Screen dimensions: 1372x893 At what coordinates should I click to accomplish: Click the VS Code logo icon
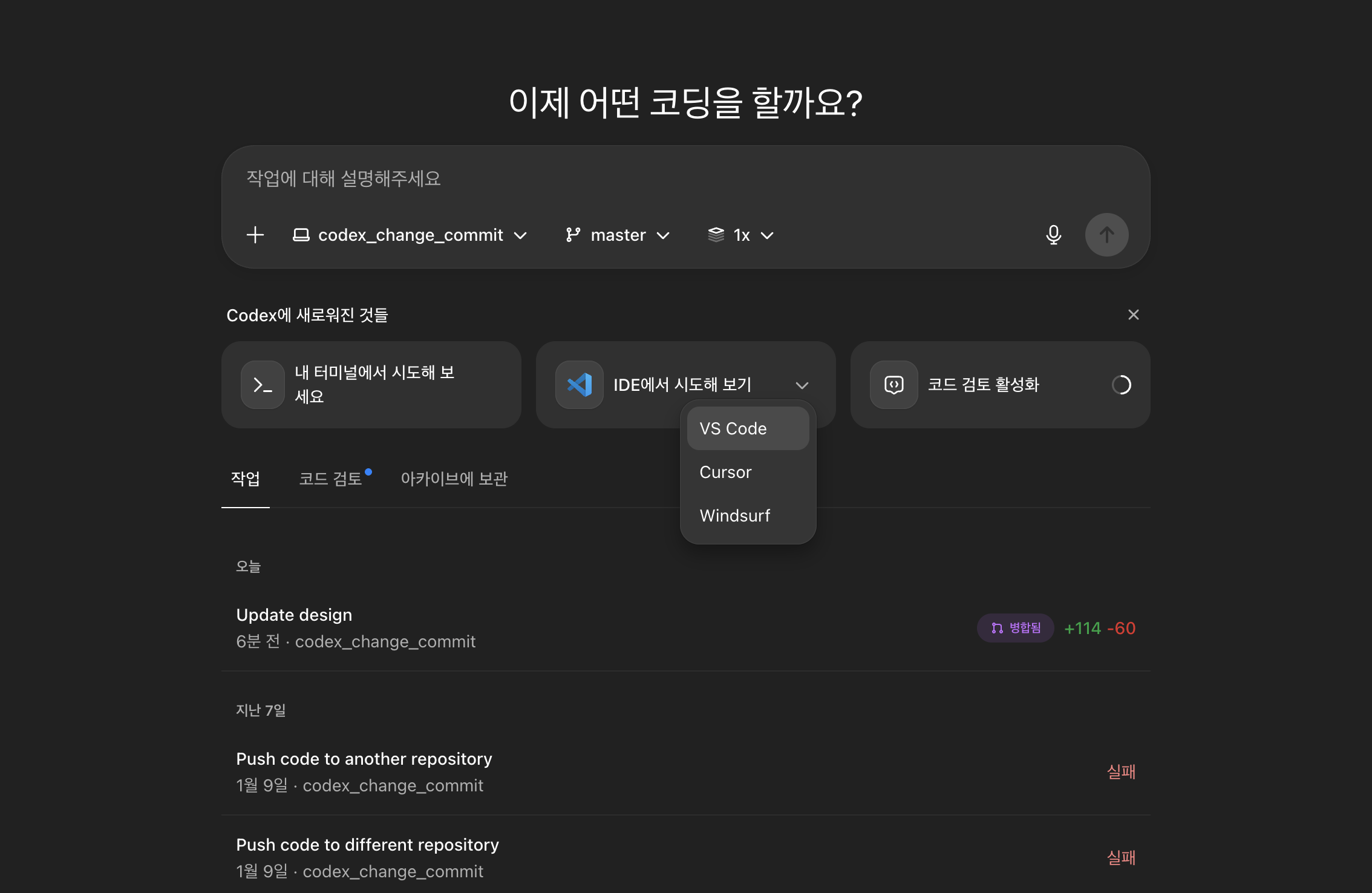579,385
